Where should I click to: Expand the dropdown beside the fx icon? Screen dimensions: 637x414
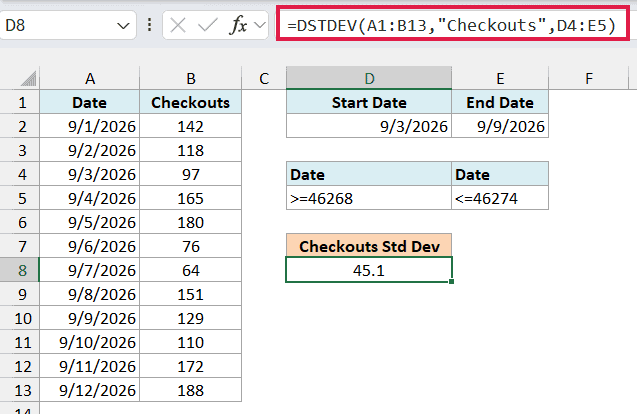[259, 26]
